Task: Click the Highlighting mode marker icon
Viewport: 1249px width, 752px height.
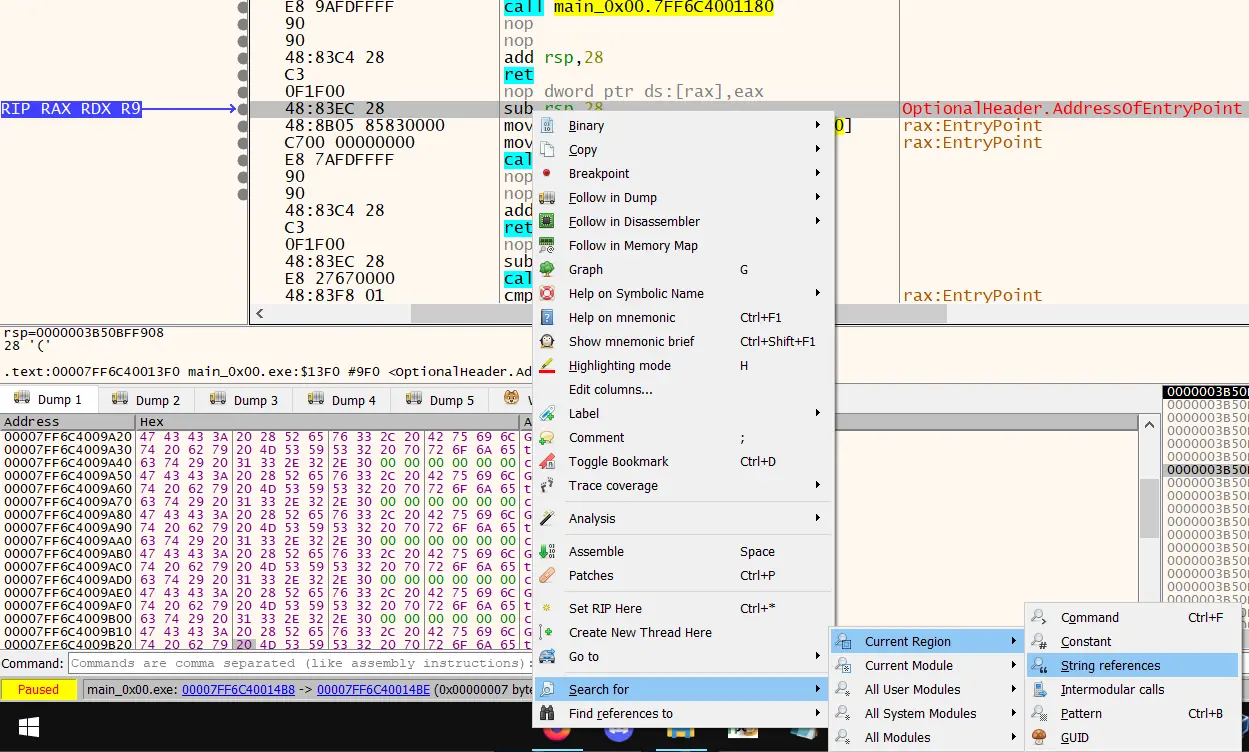Action: [547, 365]
